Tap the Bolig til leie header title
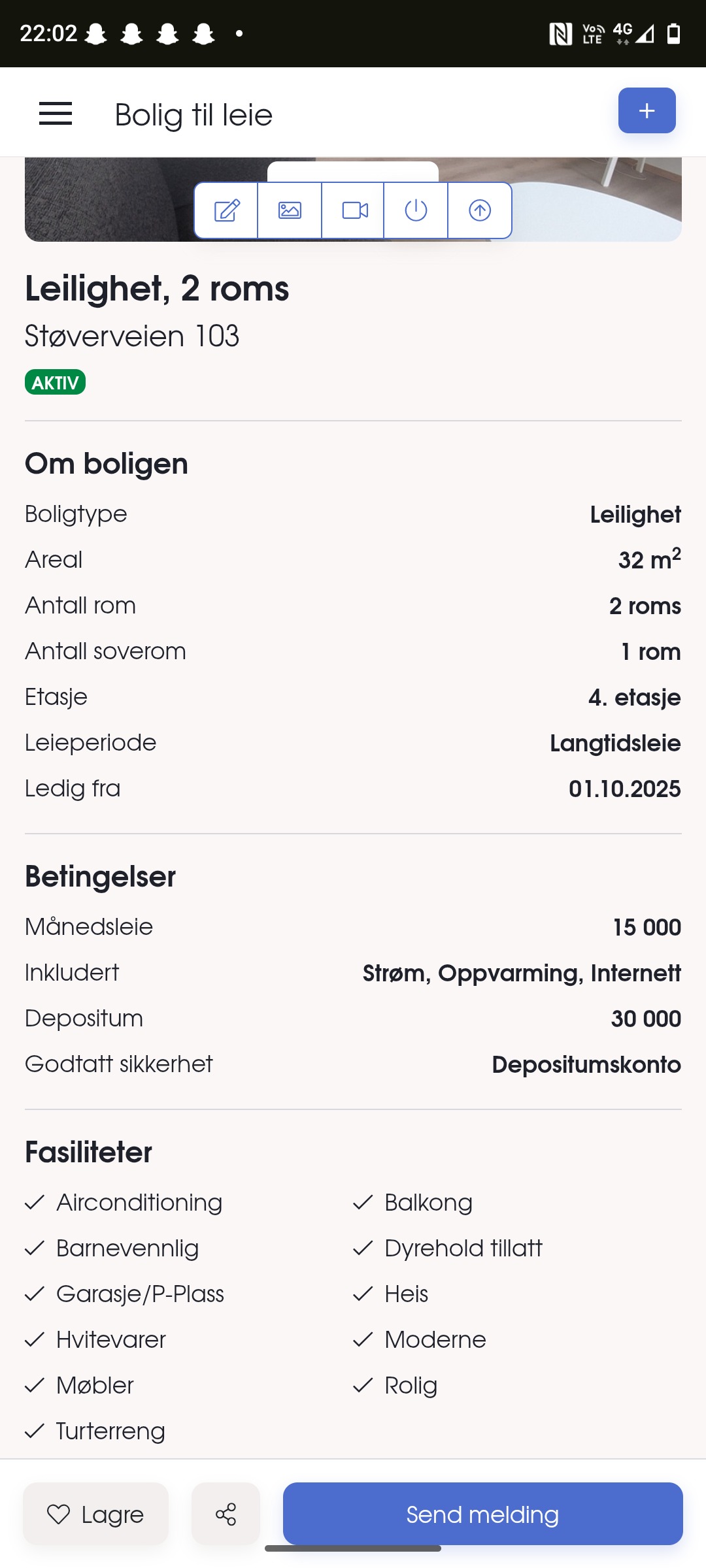This screenshot has width=706, height=1568. [193, 115]
